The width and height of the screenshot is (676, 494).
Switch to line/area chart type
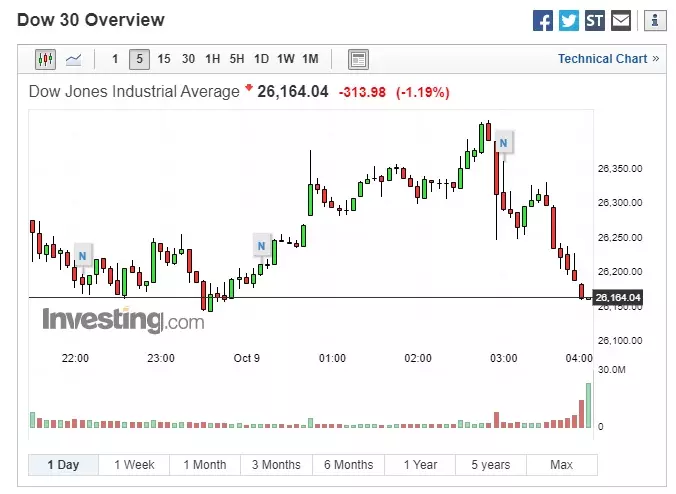click(73, 59)
